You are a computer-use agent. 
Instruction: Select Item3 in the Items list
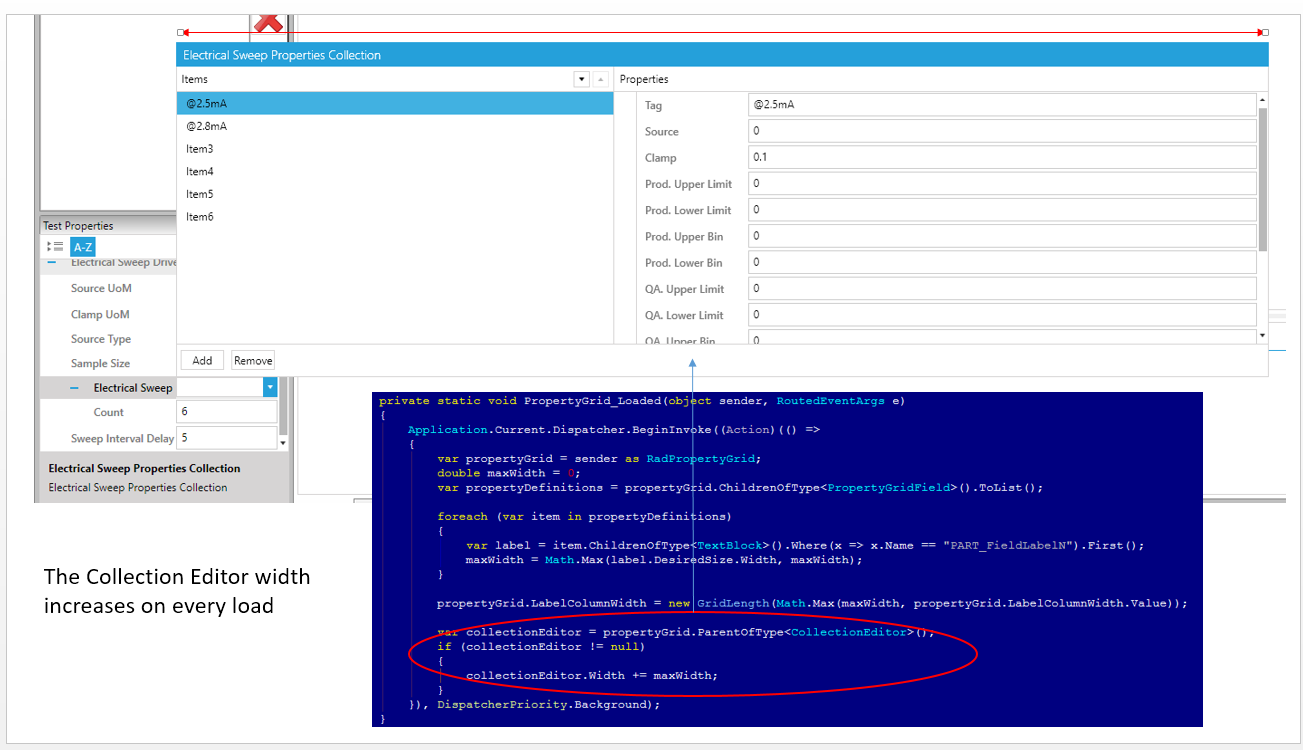[x=395, y=149]
